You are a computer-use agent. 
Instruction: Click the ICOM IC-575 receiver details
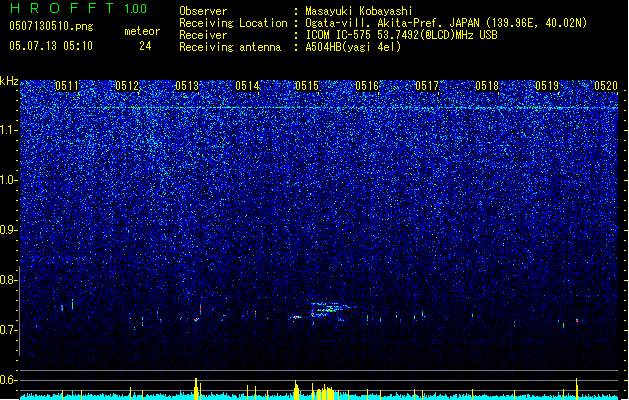coord(401,35)
